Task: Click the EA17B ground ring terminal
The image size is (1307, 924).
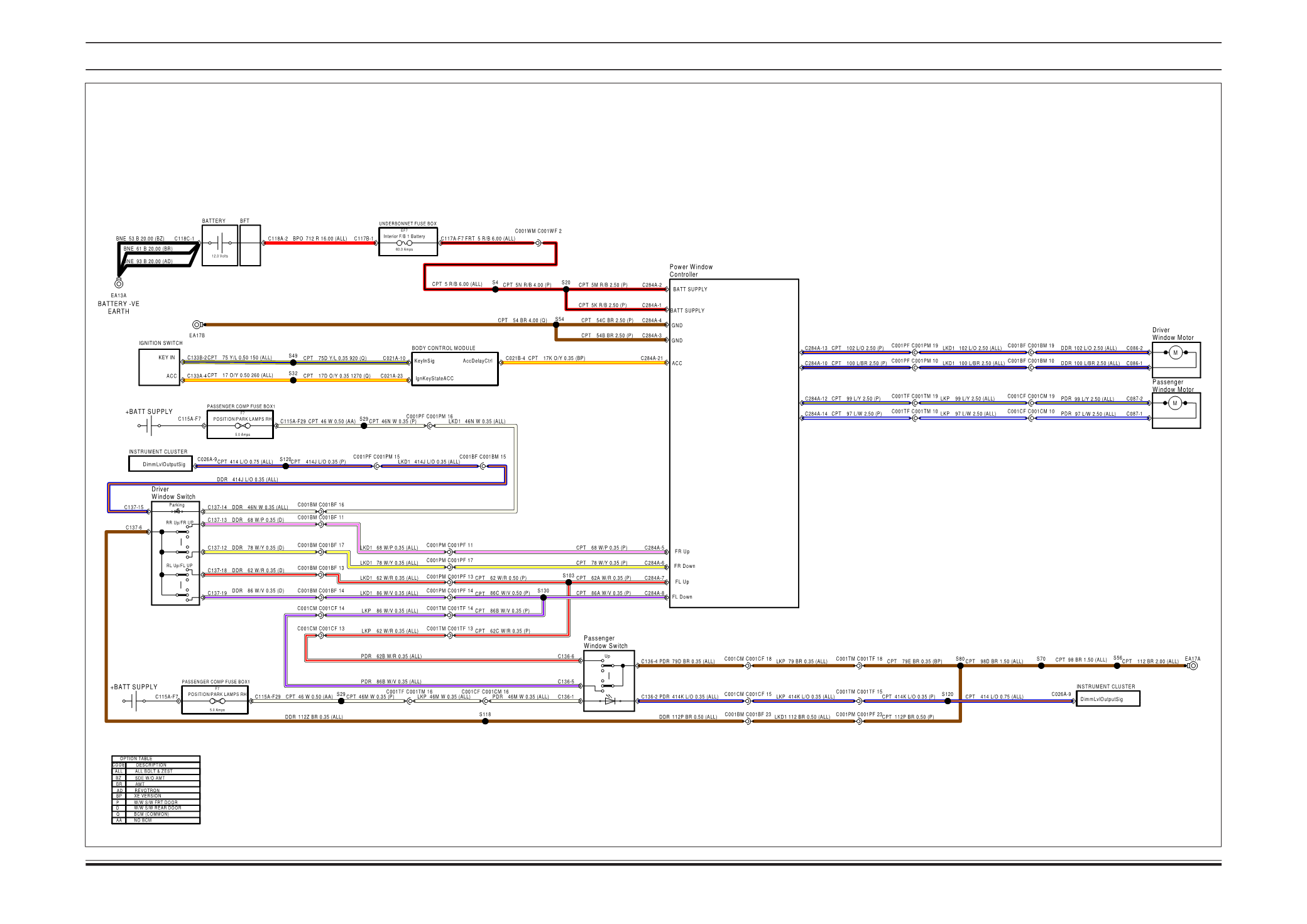Action: (x=197, y=325)
